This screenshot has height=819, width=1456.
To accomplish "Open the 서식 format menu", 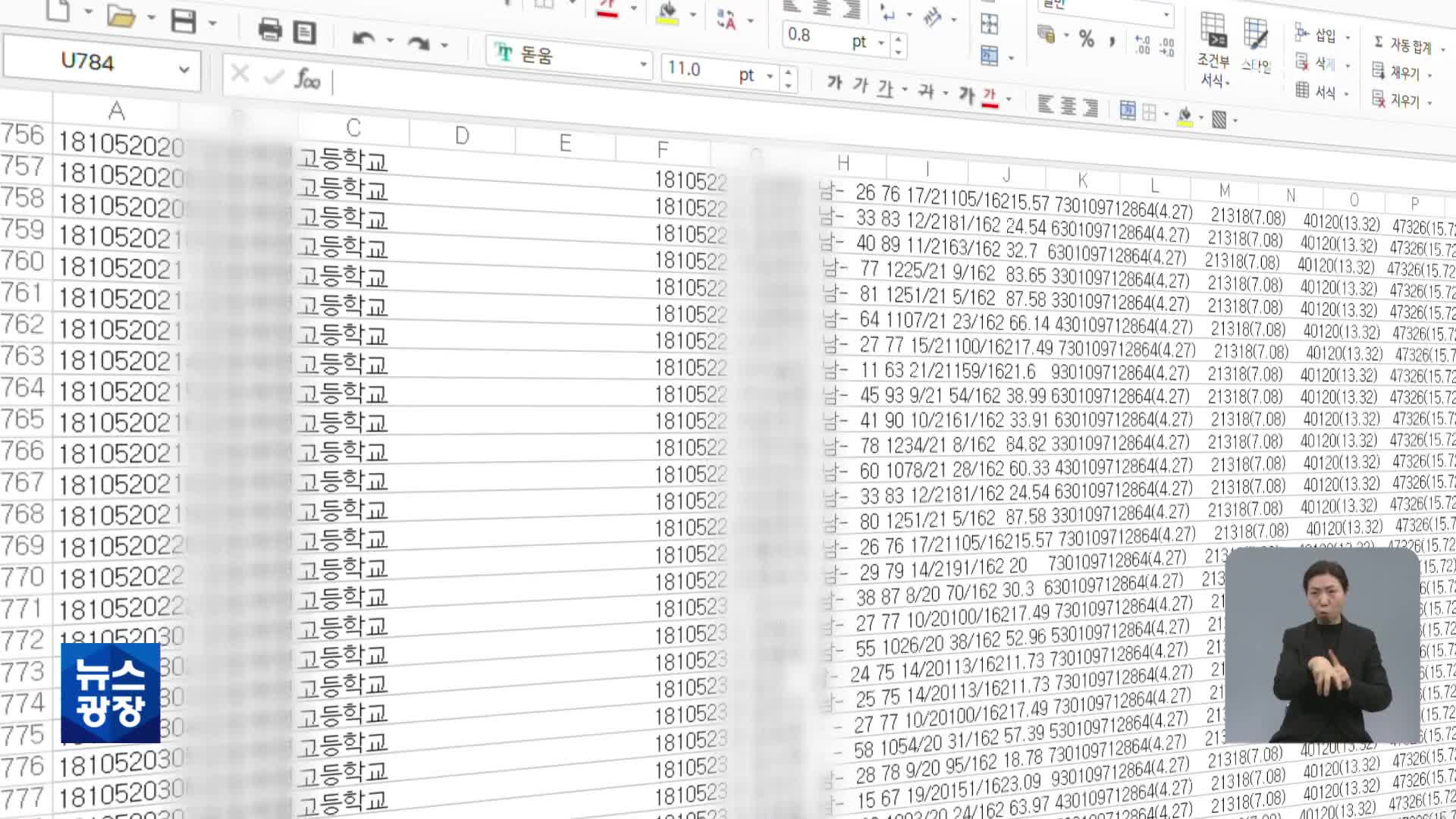I will 1322,92.
